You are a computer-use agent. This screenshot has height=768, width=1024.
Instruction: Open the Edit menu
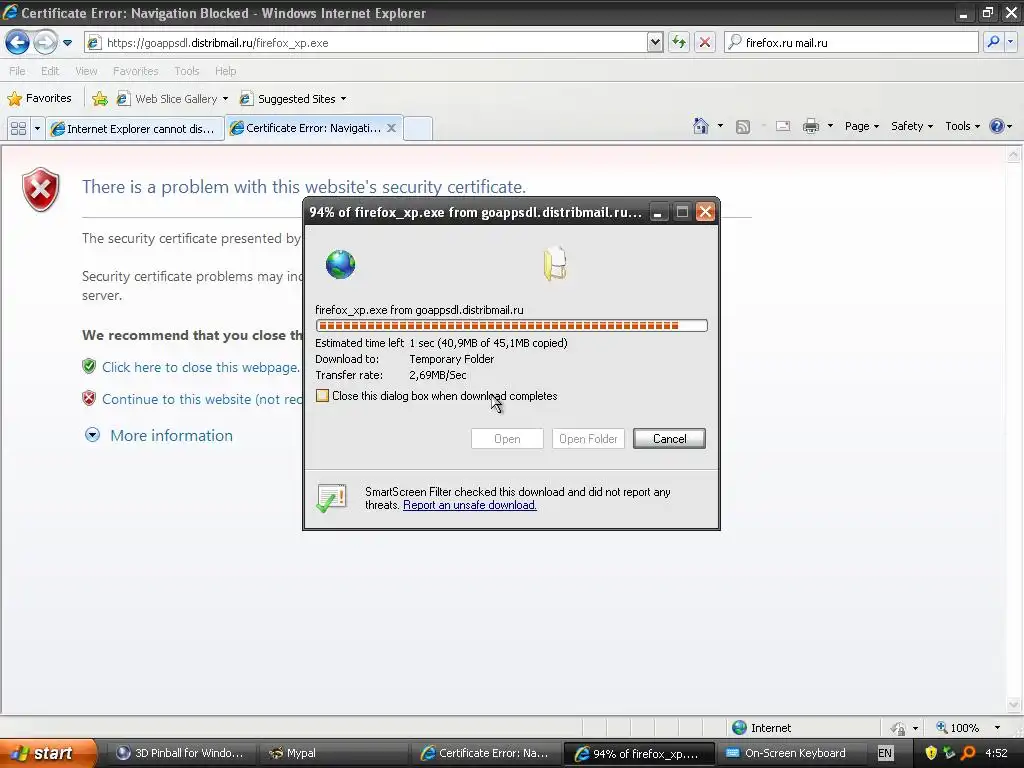(x=50, y=71)
